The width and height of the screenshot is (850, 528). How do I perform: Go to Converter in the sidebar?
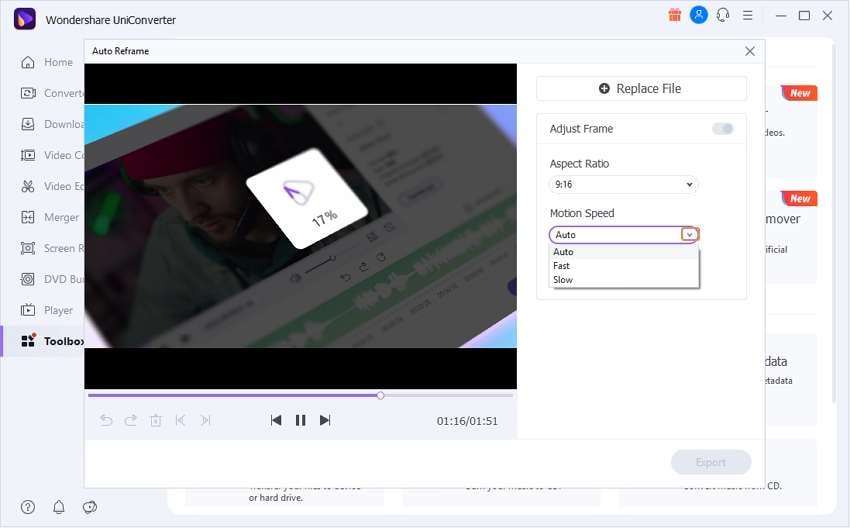tap(52, 93)
